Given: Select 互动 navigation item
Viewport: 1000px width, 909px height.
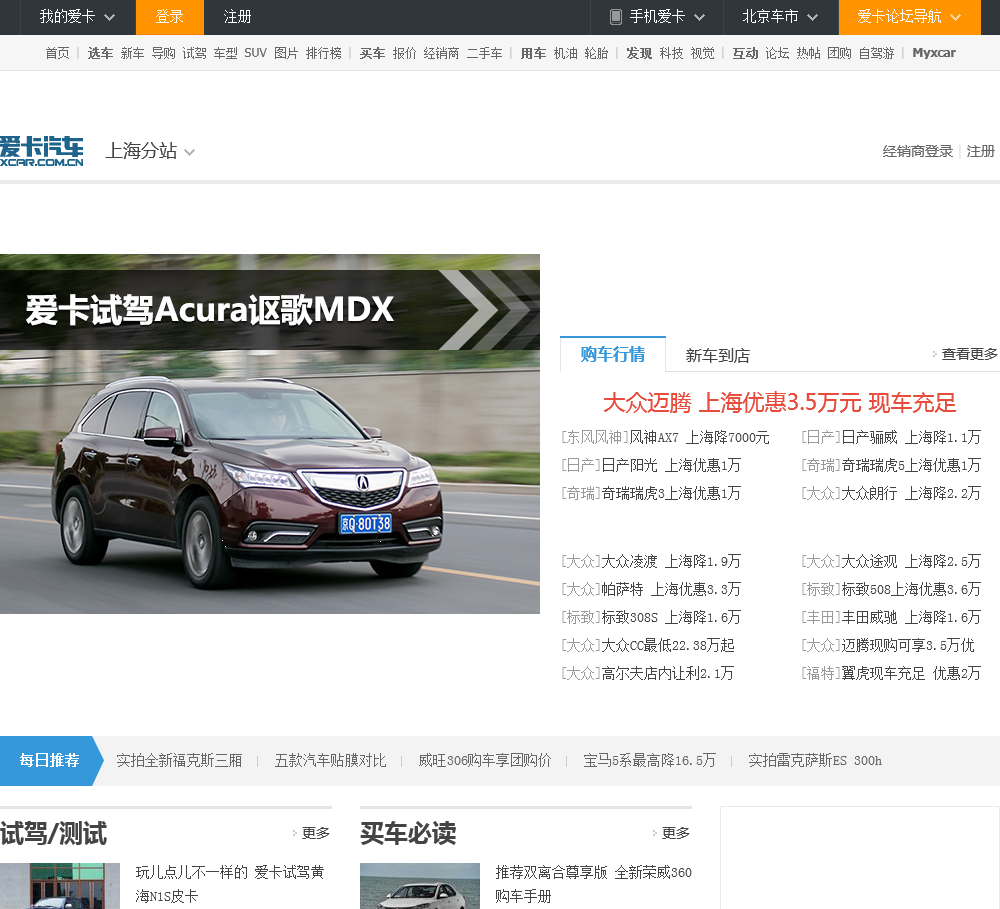Looking at the screenshot, I should [745, 53].
